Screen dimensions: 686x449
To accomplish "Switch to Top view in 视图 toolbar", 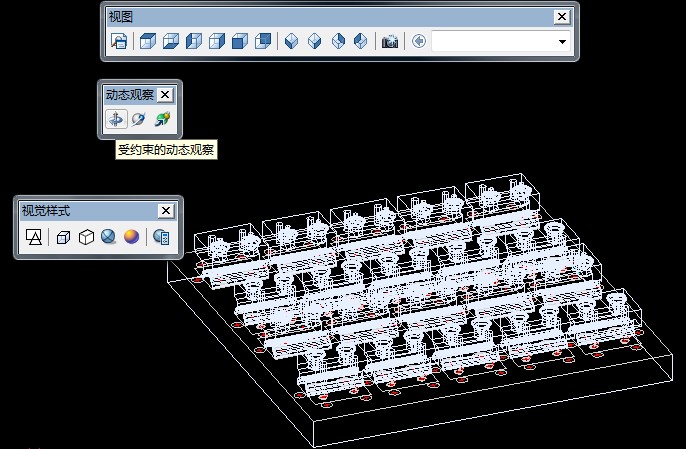I will coord(147,42).
